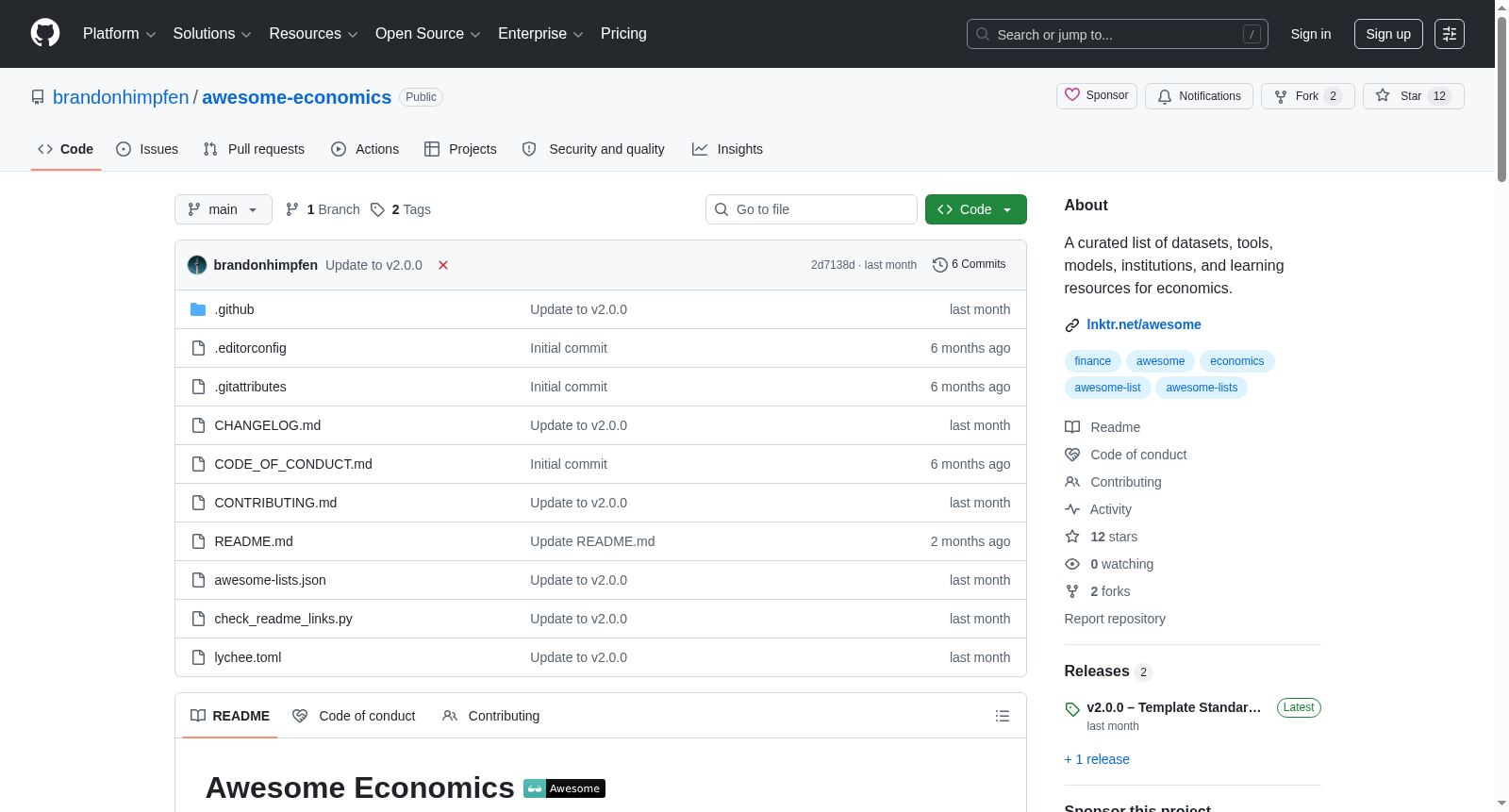Open the Actions tab

(365, 149)
